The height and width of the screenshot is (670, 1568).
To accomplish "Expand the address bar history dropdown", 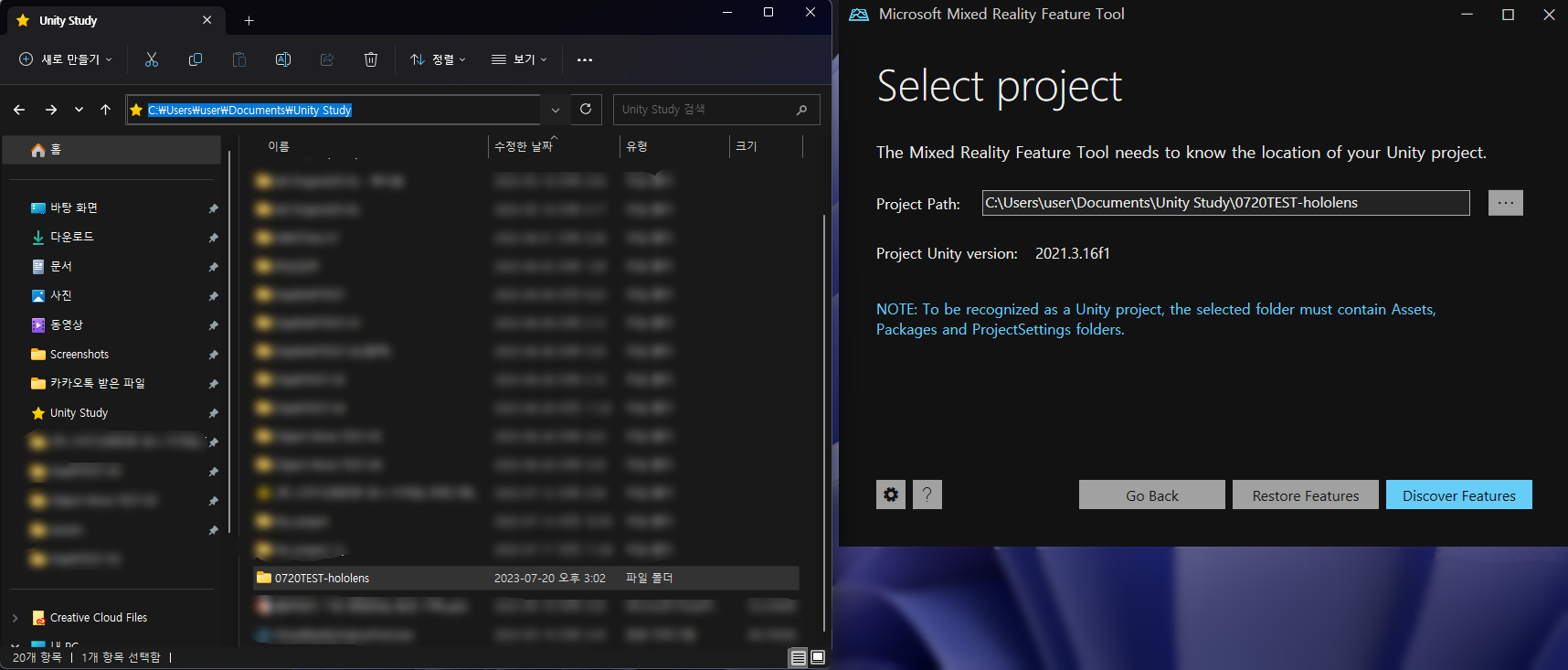I will (556, 110).
